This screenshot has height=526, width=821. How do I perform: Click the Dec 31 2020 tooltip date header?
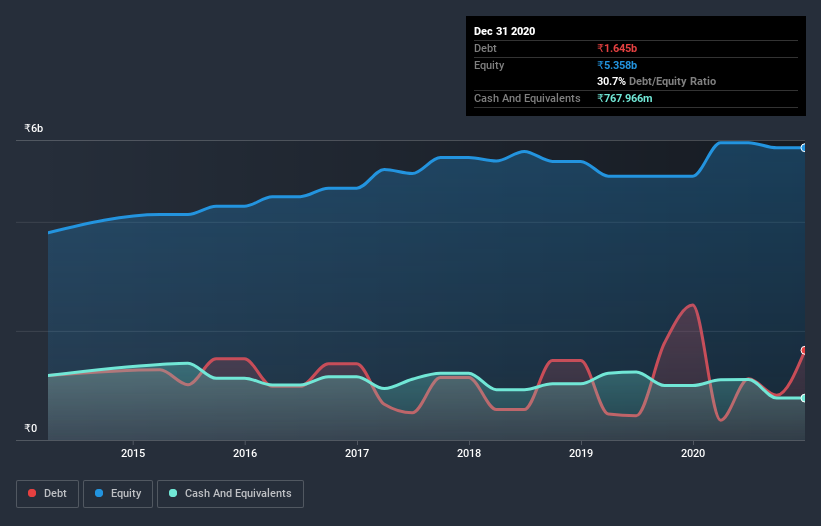point(504,31)
